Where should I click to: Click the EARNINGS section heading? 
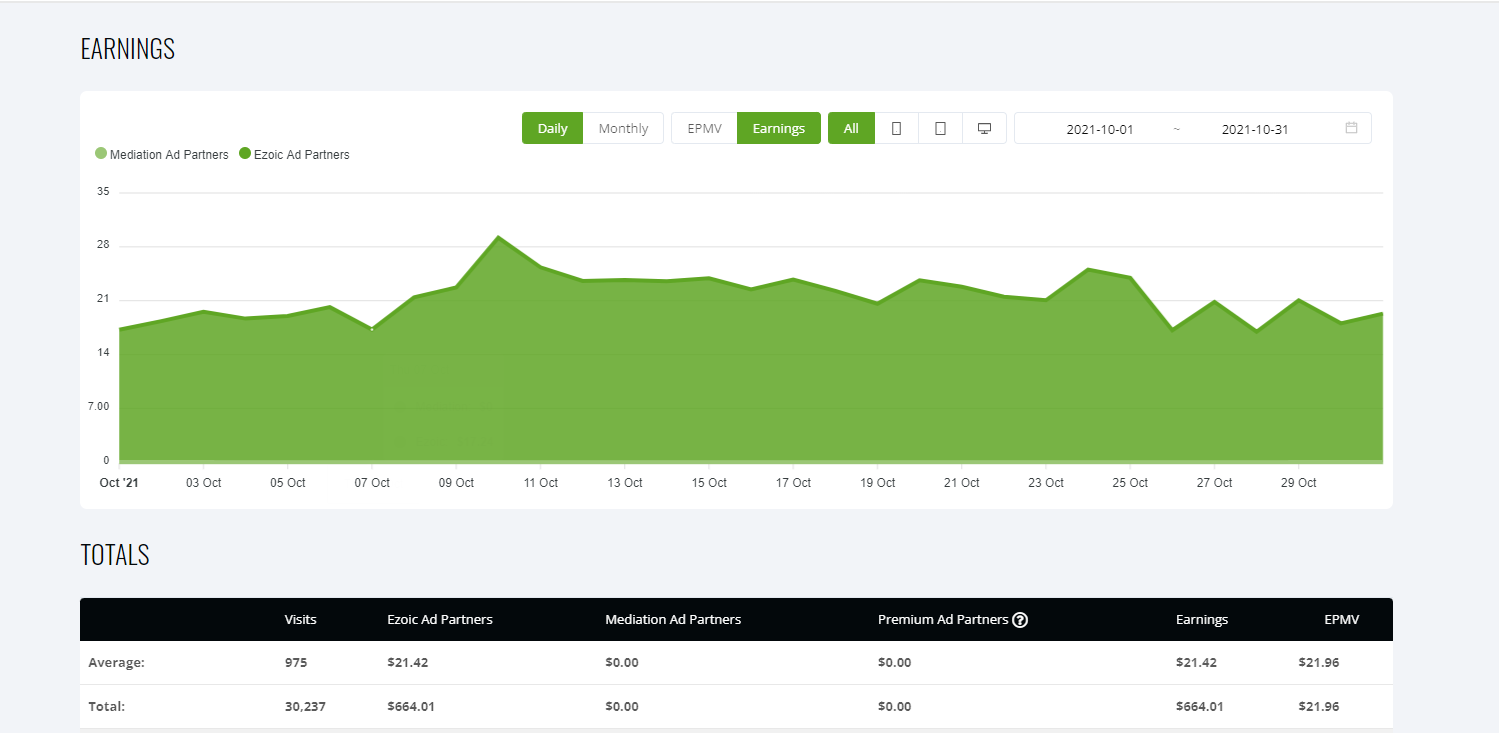[128, 48]
